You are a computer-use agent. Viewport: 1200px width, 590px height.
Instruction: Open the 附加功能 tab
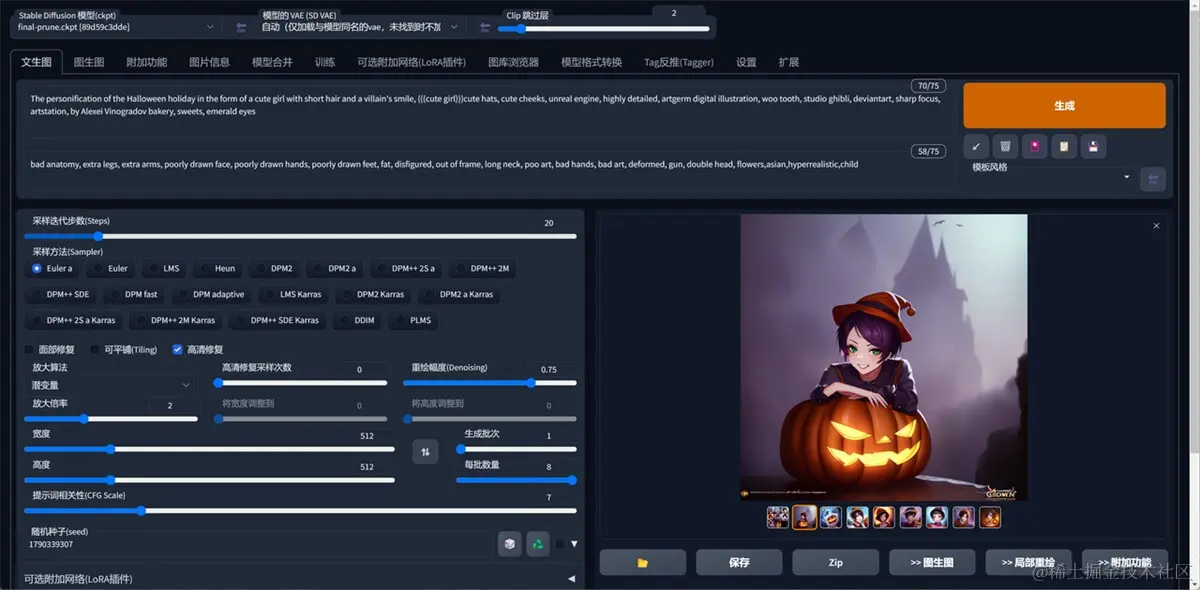pyautogui.click(x=147, y=62)
